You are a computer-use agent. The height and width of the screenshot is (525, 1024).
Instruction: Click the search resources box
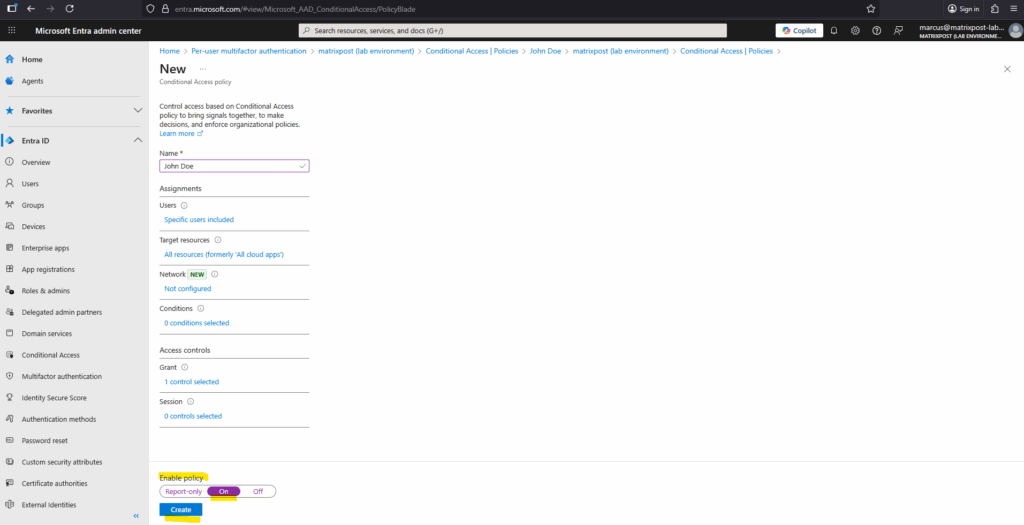coord(513,31)
